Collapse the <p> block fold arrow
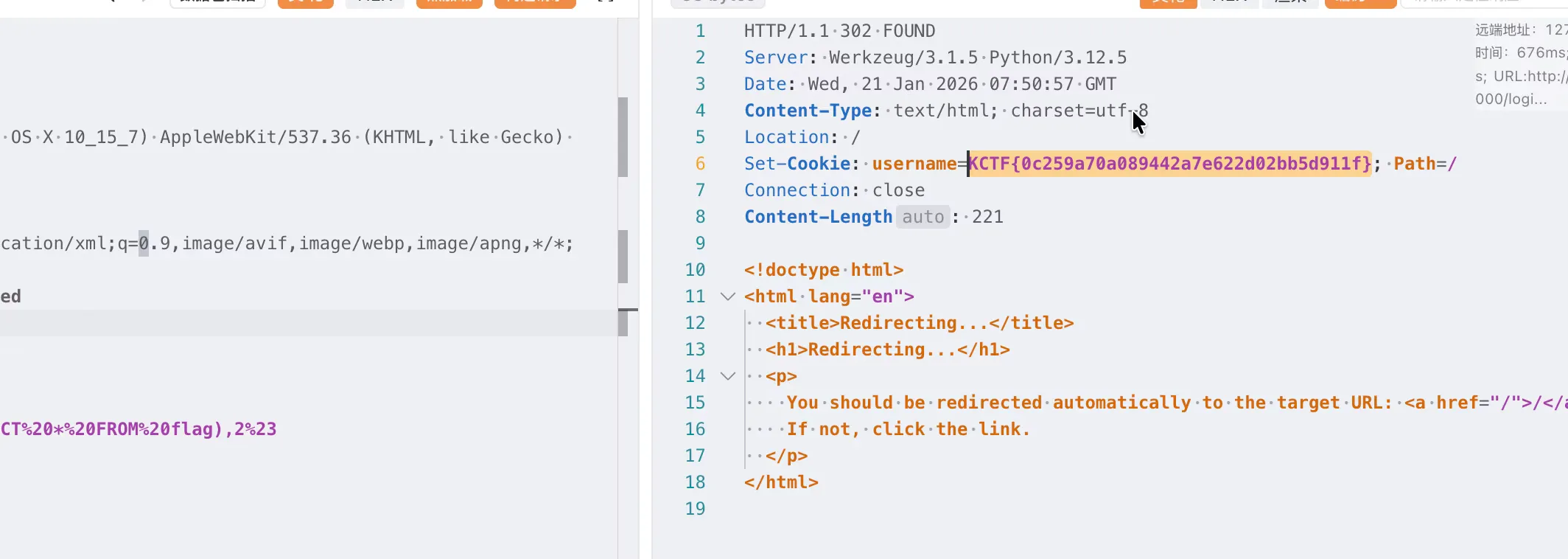The height and width of the screenshot is (559, 1568). pyautogui.click(x=728, y=376)
